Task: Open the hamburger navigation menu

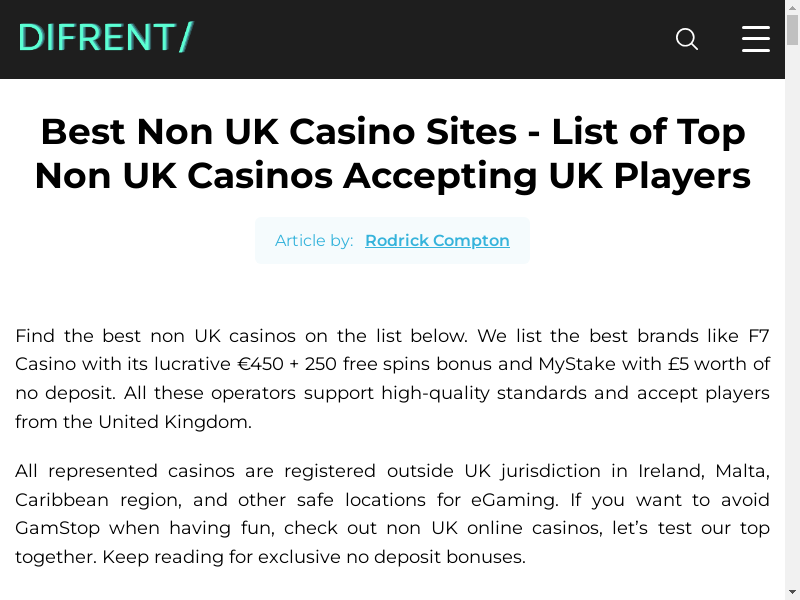Action: tap(755, 39)
